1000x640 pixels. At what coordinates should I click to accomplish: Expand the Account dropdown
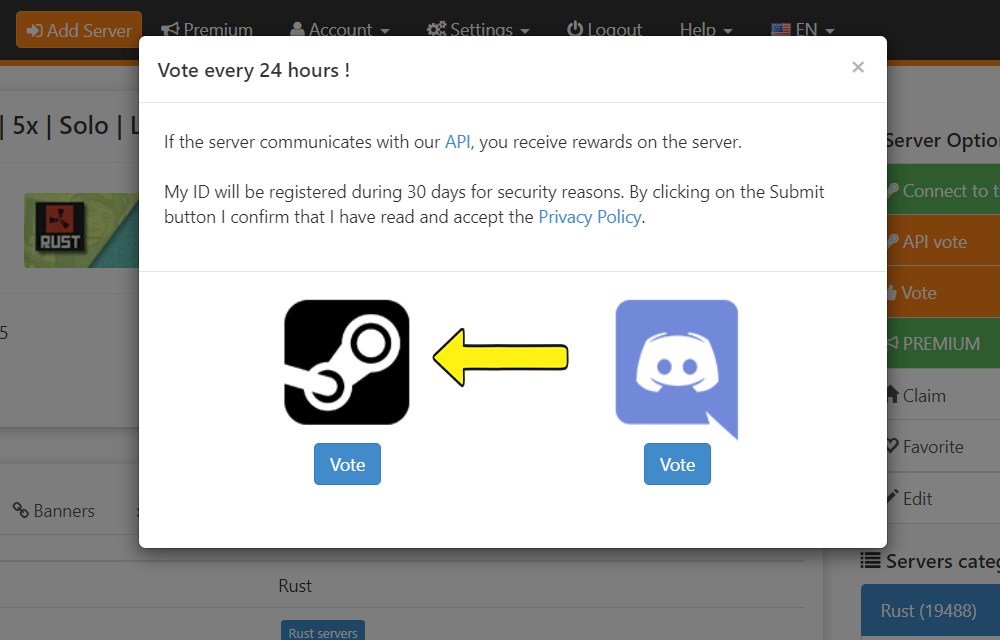pos(339,29)
